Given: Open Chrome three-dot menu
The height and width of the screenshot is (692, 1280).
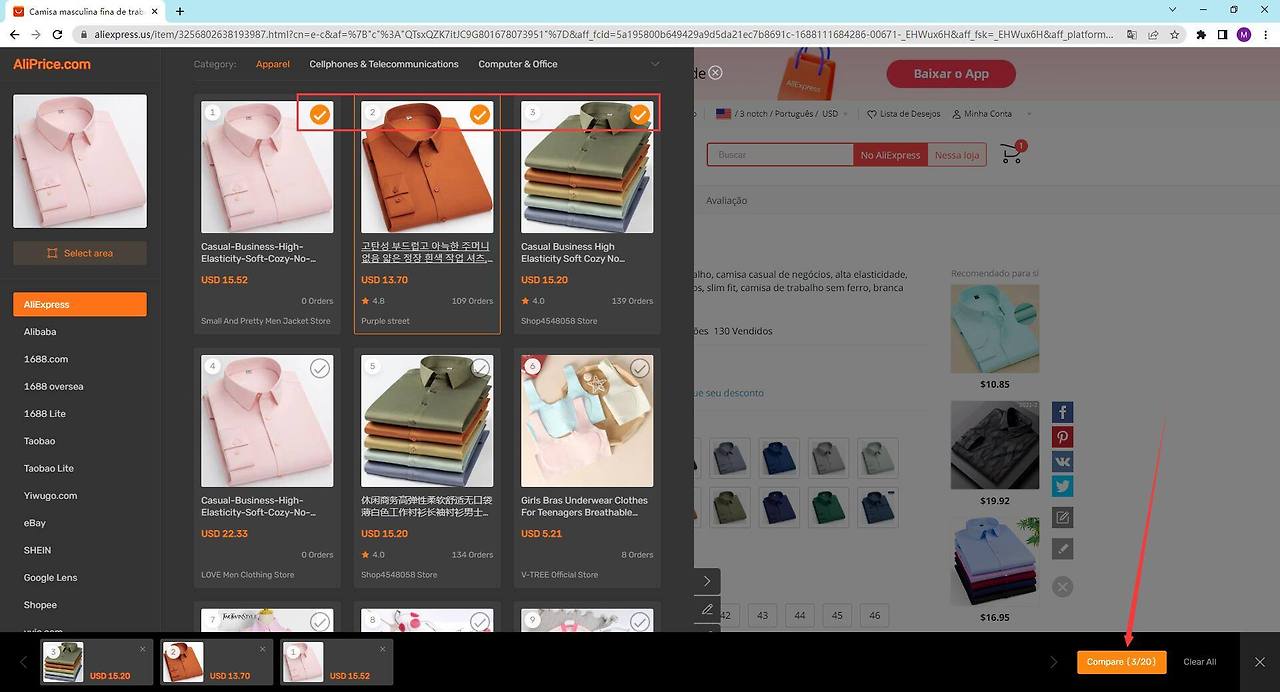Looking at the screenshot, I should tap(1265, 34).
